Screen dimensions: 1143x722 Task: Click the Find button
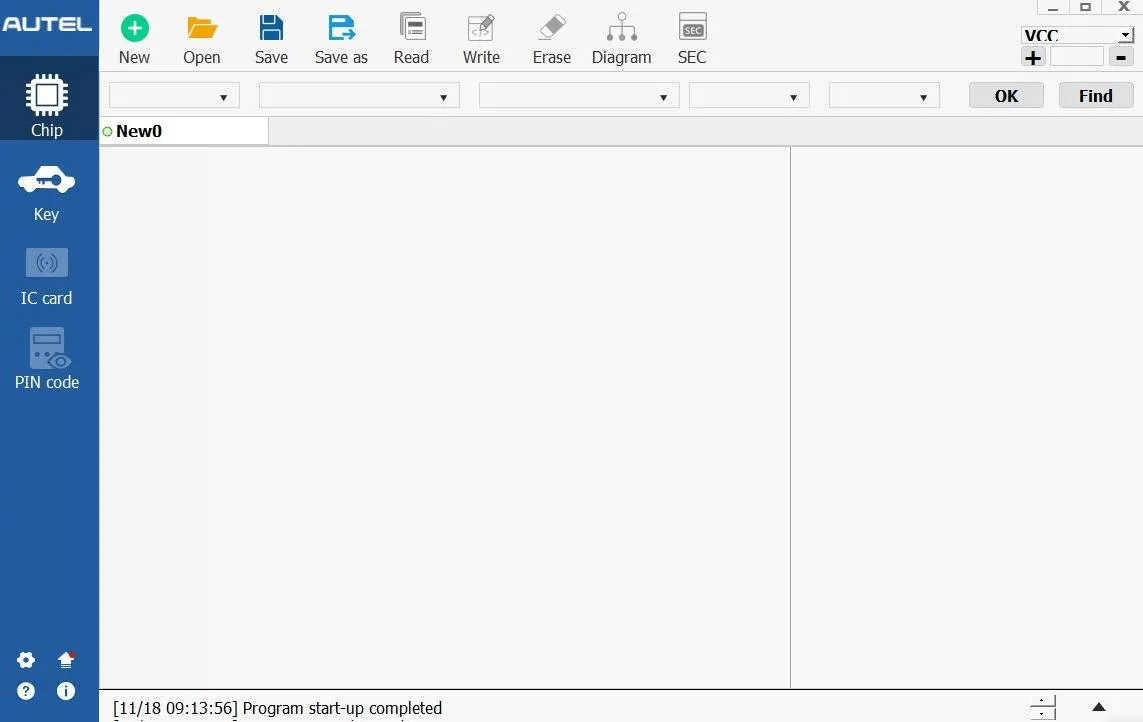point(1095,96)
